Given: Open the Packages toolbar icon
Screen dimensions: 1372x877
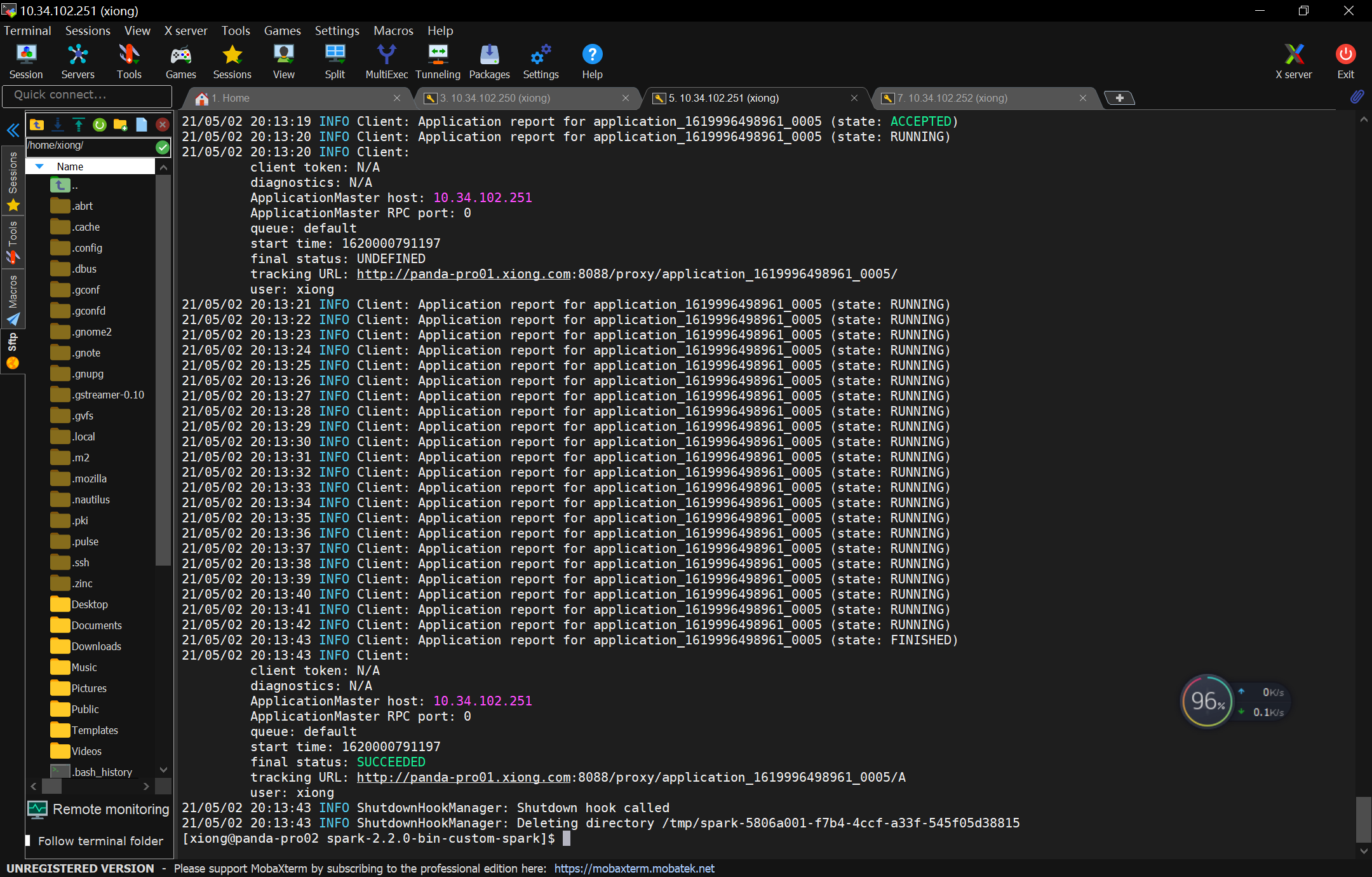Looking at the screenshot, I should (x=489, y=62).
